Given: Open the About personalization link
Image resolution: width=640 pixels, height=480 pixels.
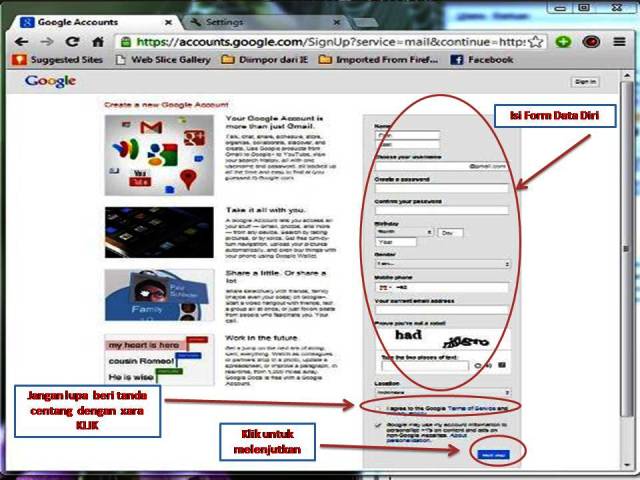Looking at the screenshot, I should (x=427, y=438).
